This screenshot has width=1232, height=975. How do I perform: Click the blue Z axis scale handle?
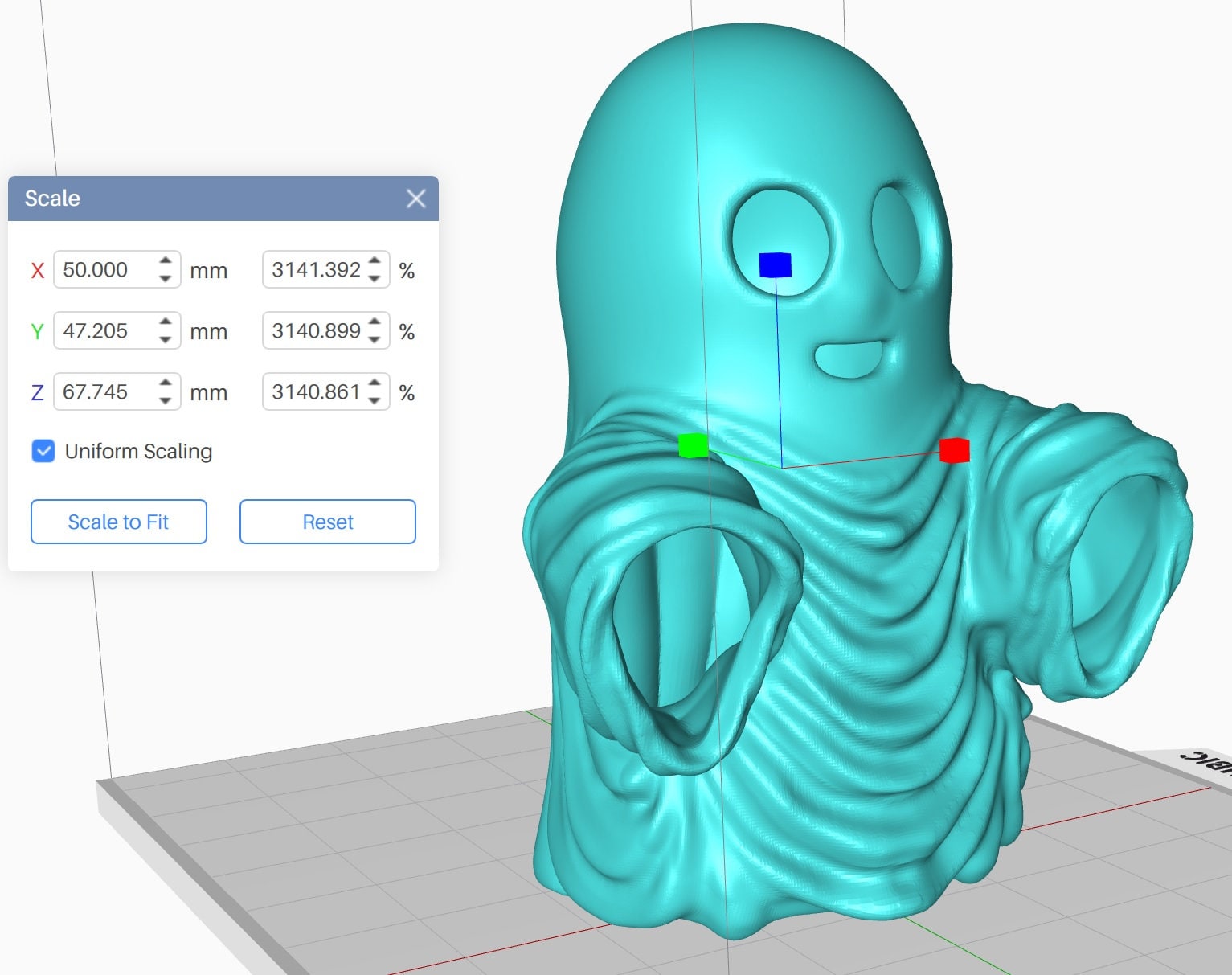click(x=774, y=263)
